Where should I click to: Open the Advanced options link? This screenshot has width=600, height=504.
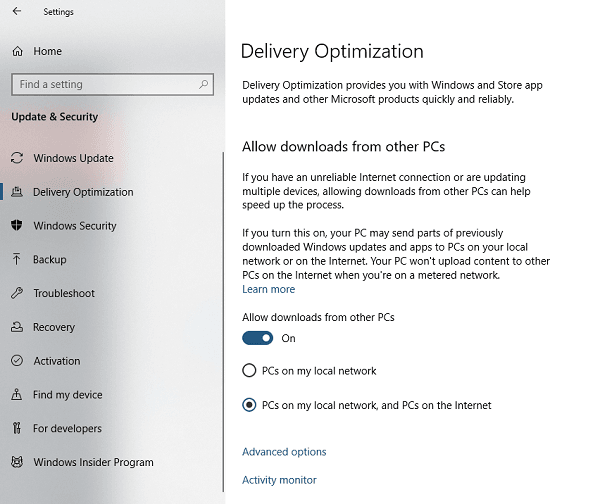pyautogui.click(x=284, y=452)
